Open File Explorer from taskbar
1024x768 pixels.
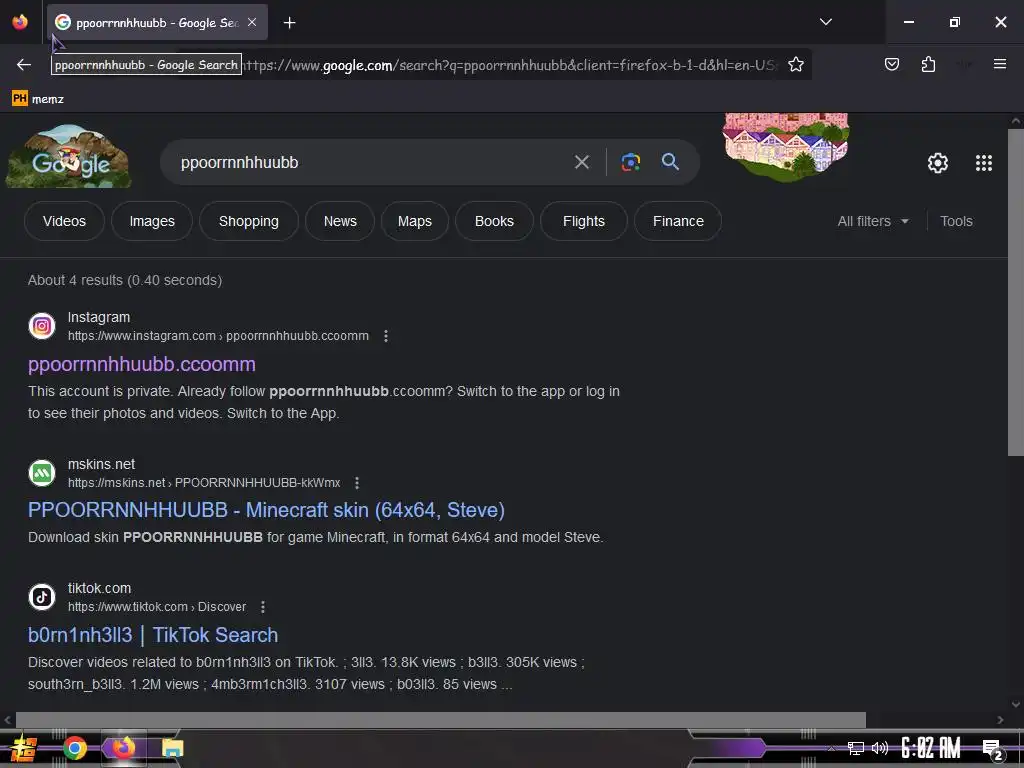172,748
